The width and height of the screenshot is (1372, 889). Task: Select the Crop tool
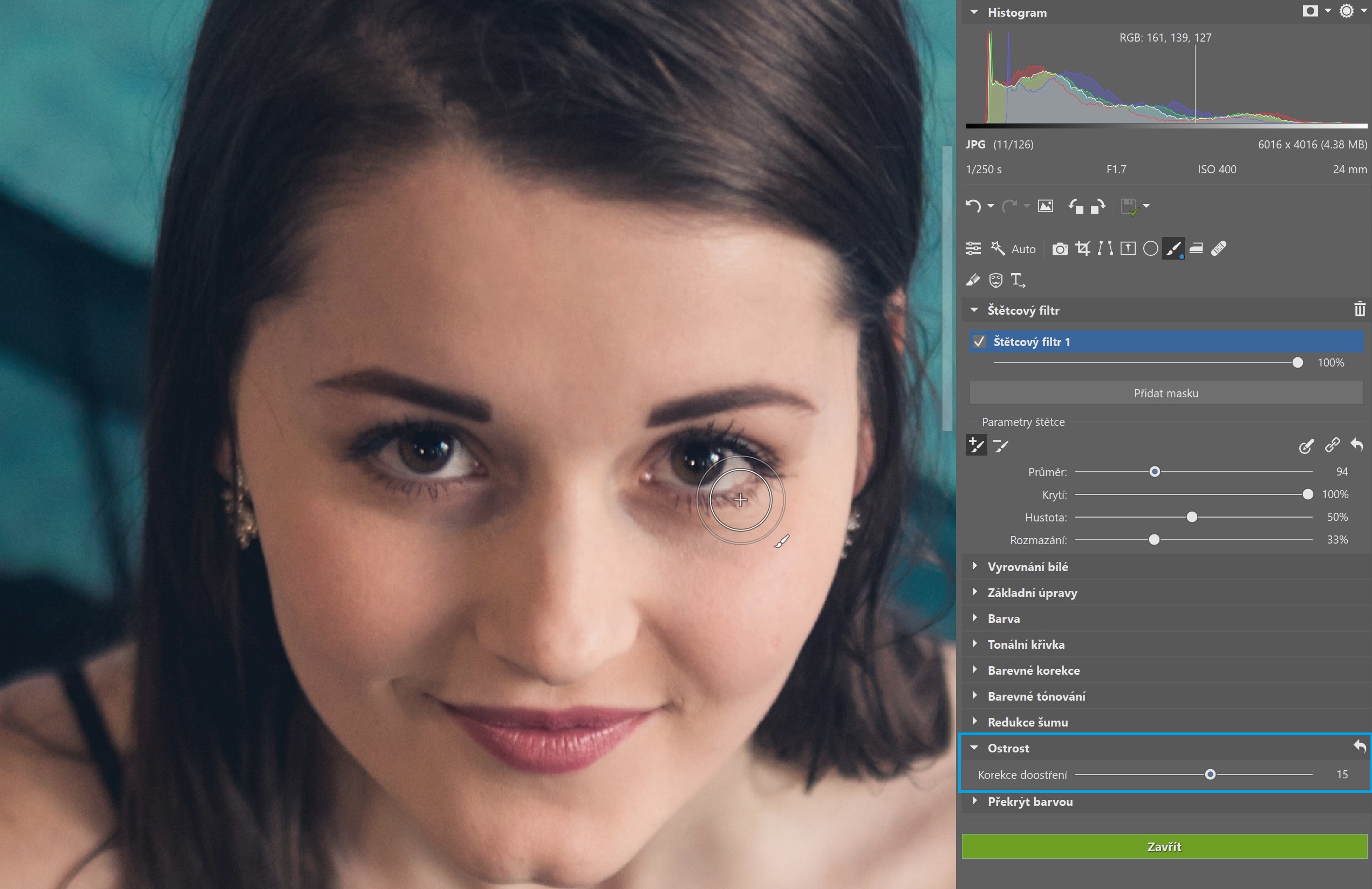(1083, 249)
